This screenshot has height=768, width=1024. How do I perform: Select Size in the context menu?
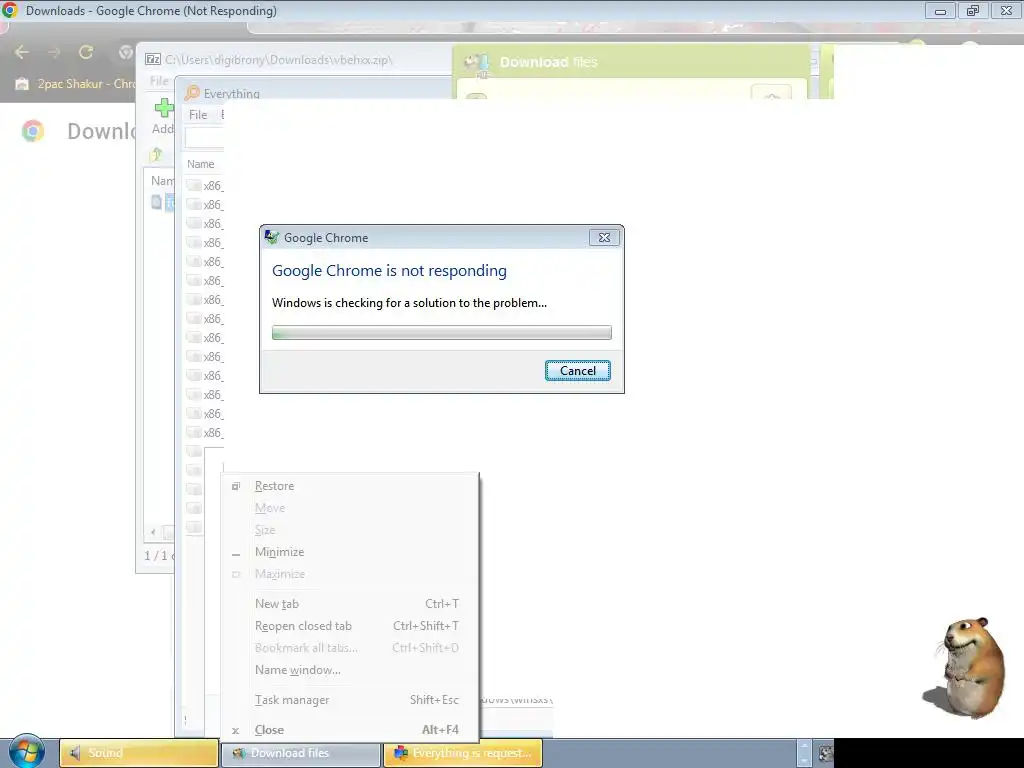click(x=350, y=530)
